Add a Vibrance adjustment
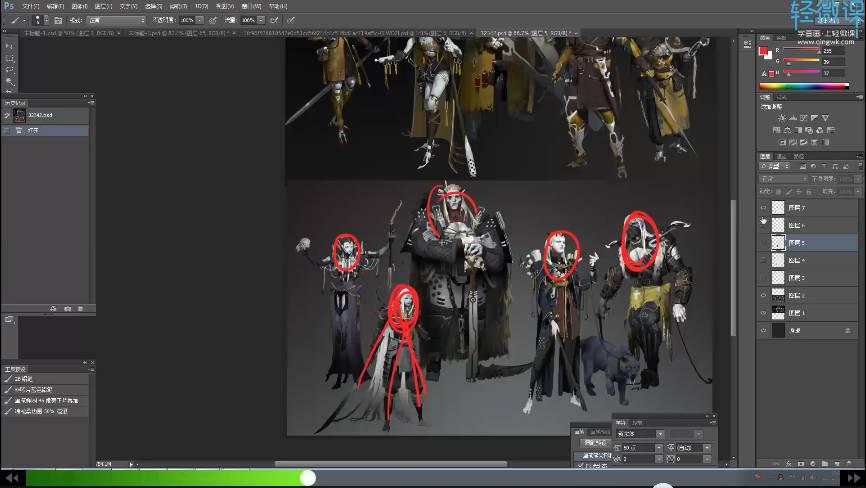 [x=825, y=118]
